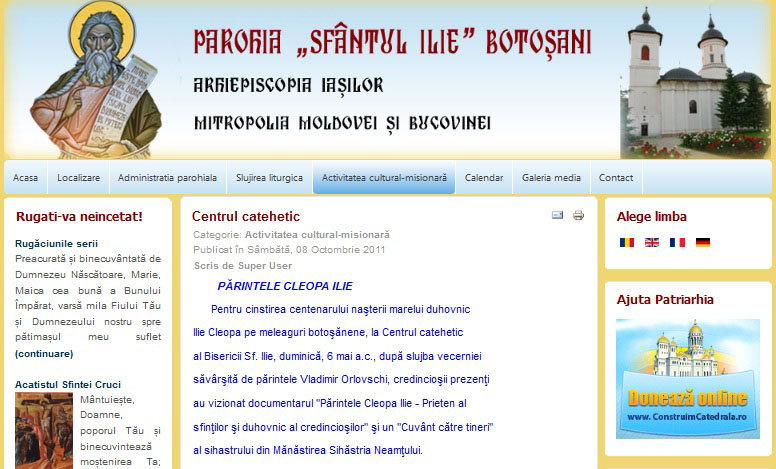Image resolution: width=776 pixels, height=469 pixels.
Task: Open the Localizare menu item
Action: coord(79,177)
